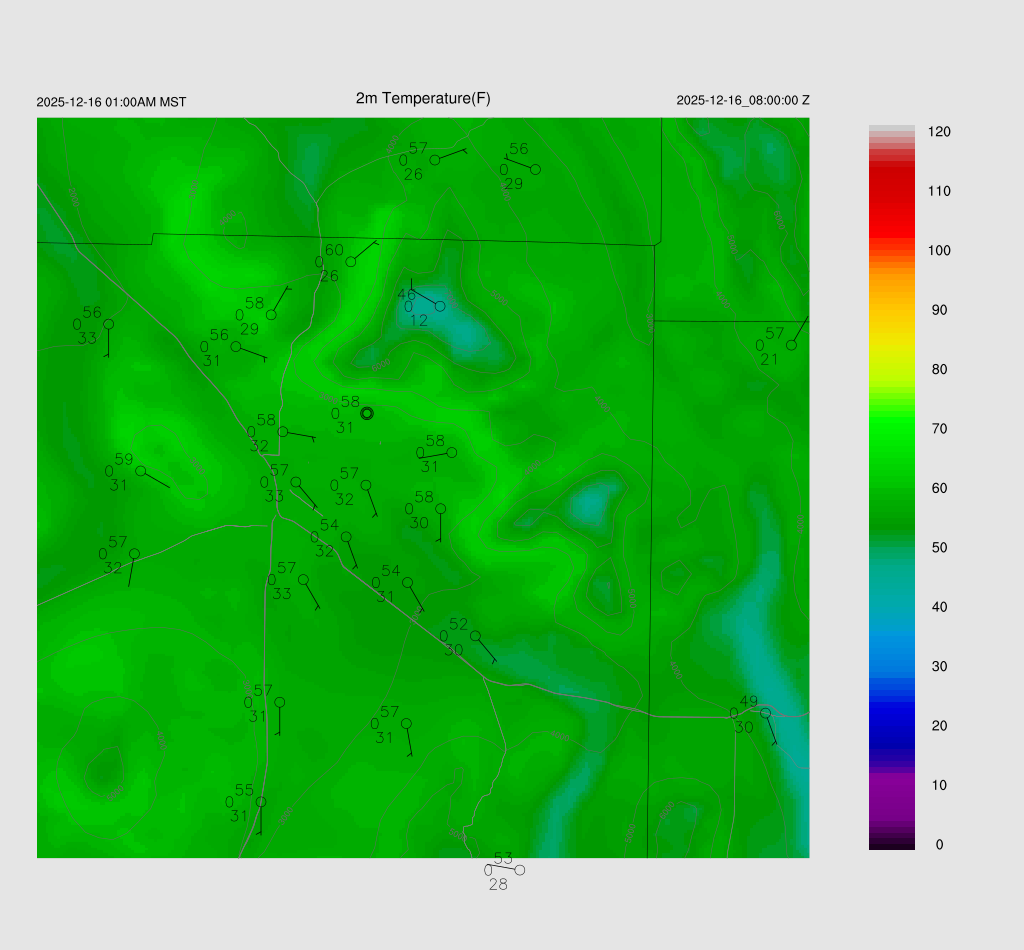Click the station circle reading 56 over 33

(108, 324)
